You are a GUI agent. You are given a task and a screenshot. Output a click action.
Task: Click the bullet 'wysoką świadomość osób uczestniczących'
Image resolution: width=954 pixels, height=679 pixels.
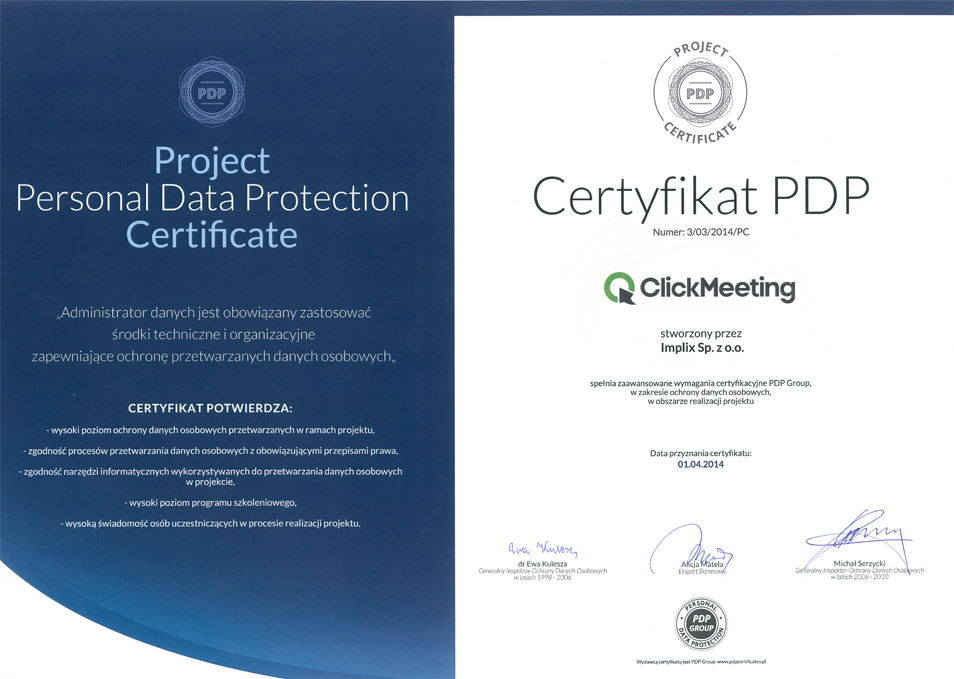click(211, 523)
